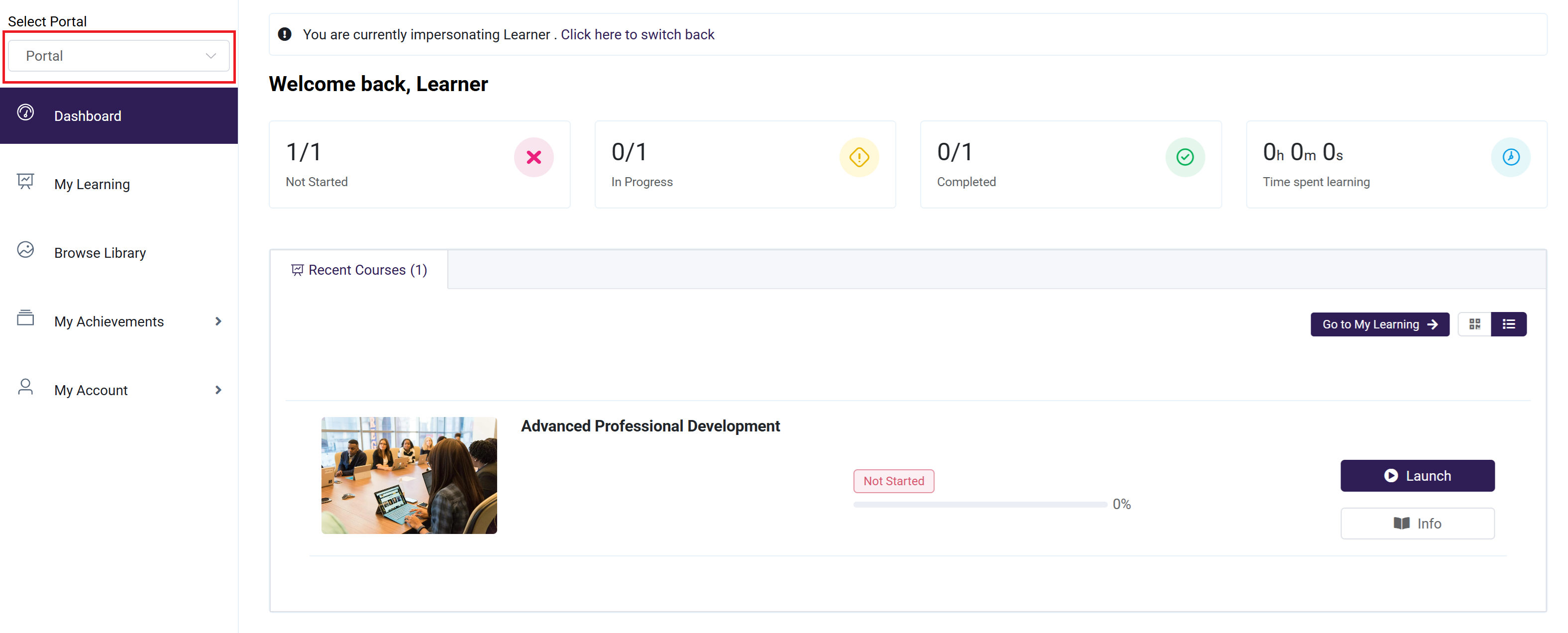Click the green Completed checkmark icon
This screenshot has height=633, width=1568.
pyautogui.click(x=1184, y=158)
